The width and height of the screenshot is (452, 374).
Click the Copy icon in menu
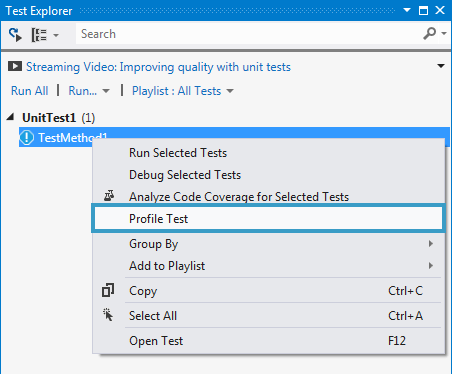pyautogui.click(x=108, y=290)
